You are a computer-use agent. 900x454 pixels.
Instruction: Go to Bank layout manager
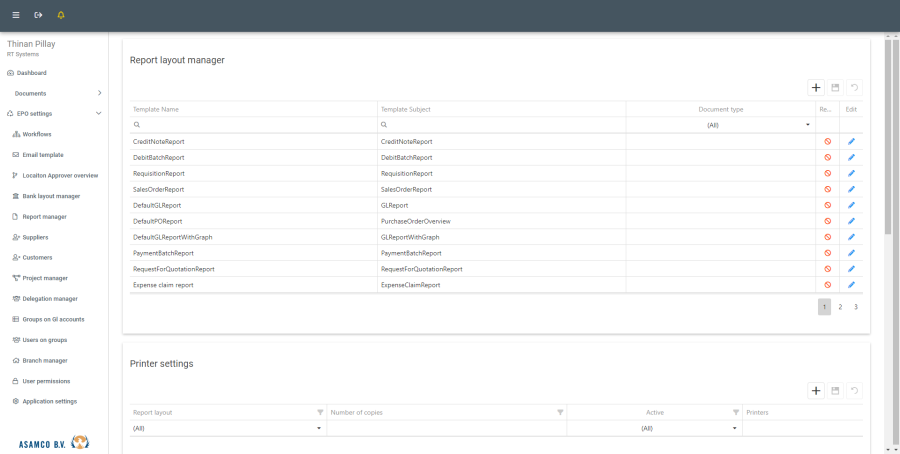[x=51, y=196]
